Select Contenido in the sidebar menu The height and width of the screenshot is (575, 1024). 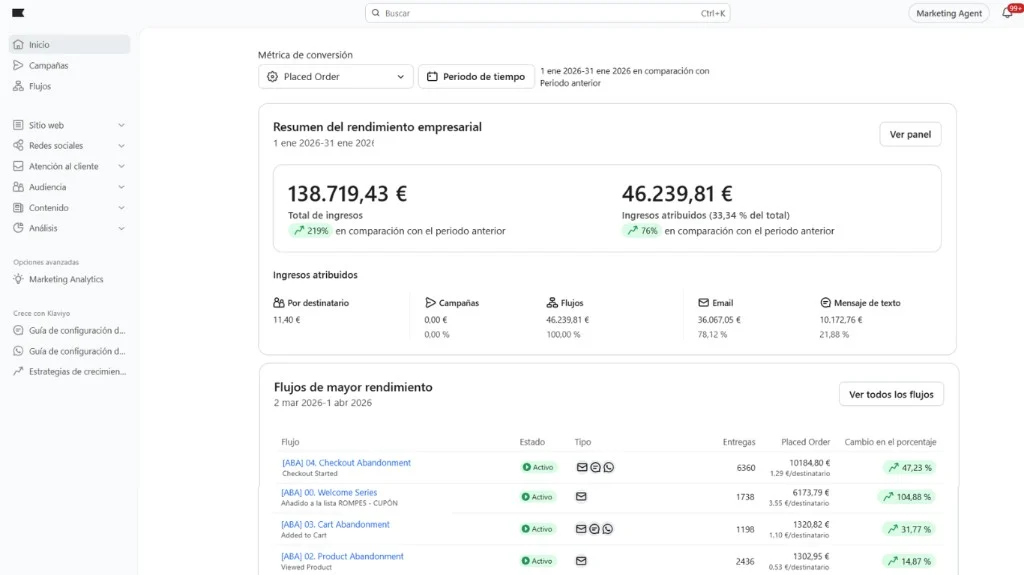49,208
